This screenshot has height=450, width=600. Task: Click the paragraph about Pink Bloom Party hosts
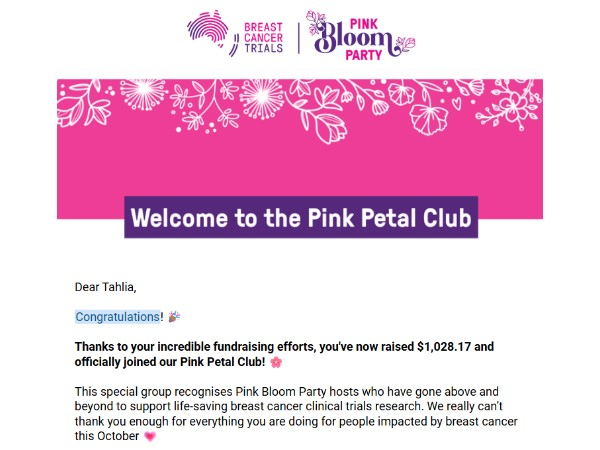coord(296,414)
